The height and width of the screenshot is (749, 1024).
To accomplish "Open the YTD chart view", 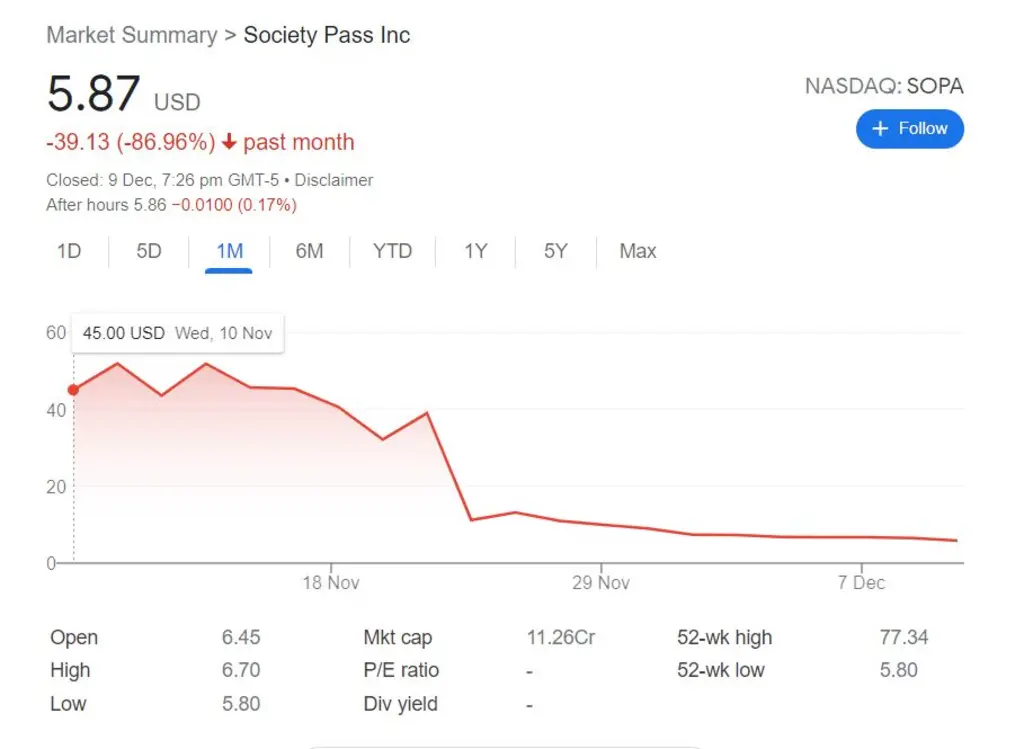I will coord(392,251).
